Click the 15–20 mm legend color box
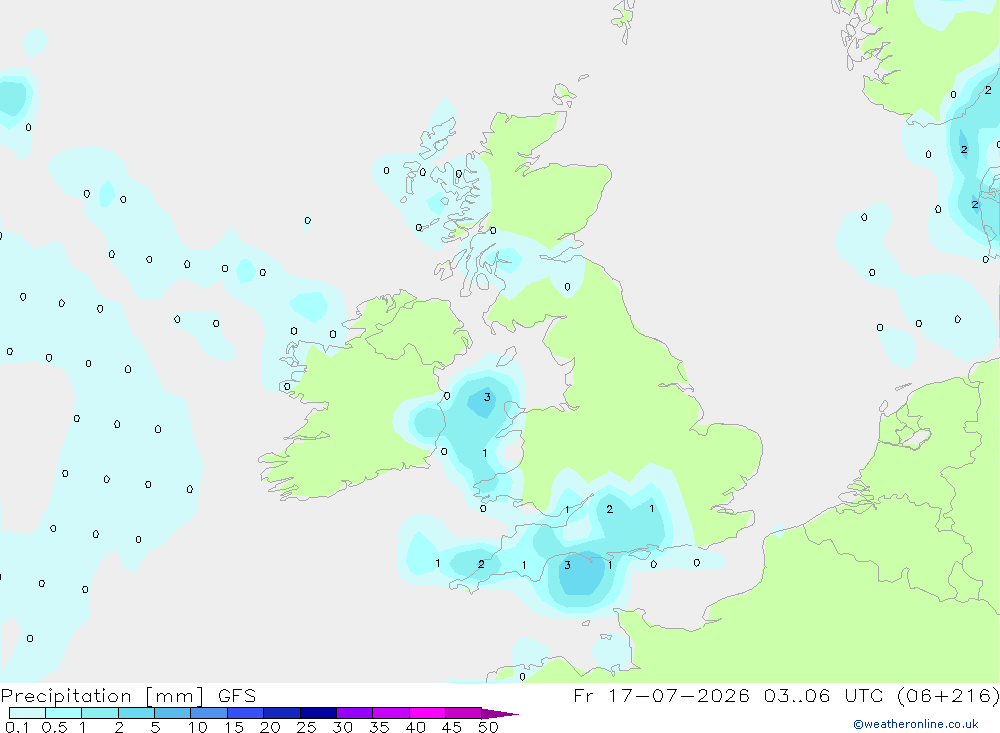 pyautogui.click(x=246, y=713)
